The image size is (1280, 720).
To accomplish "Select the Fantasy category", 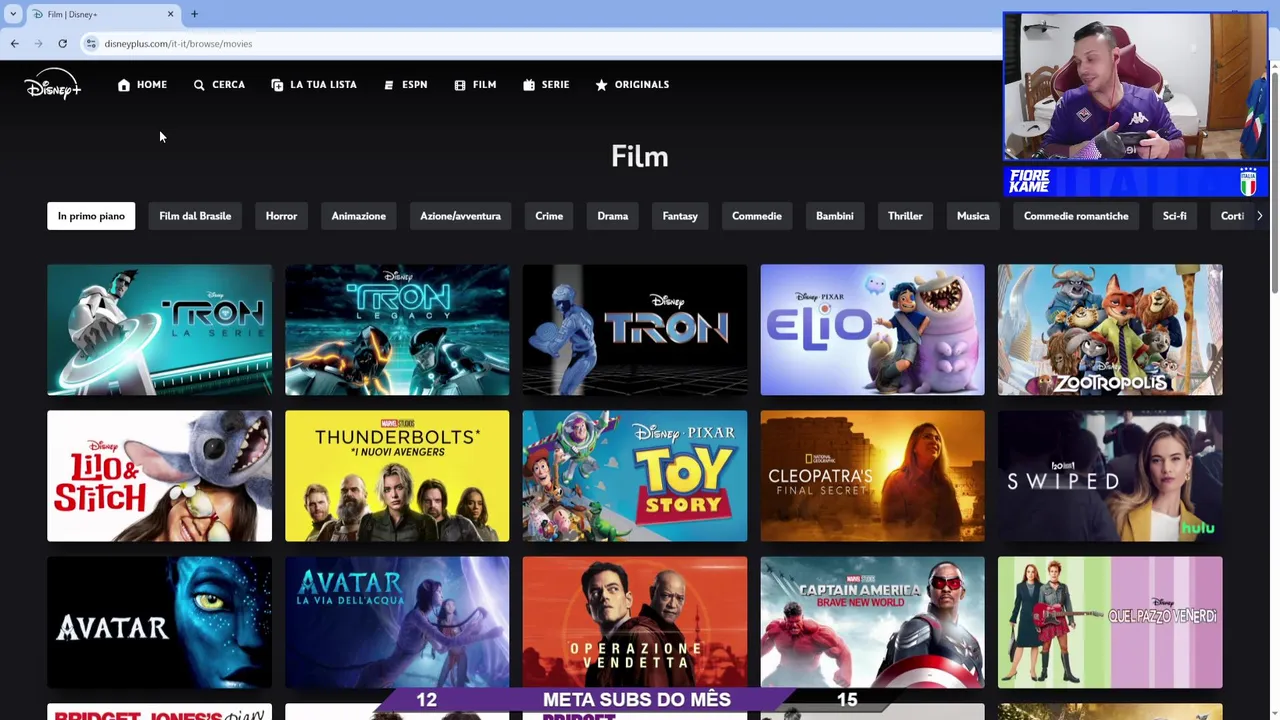I will click(680, 216).
